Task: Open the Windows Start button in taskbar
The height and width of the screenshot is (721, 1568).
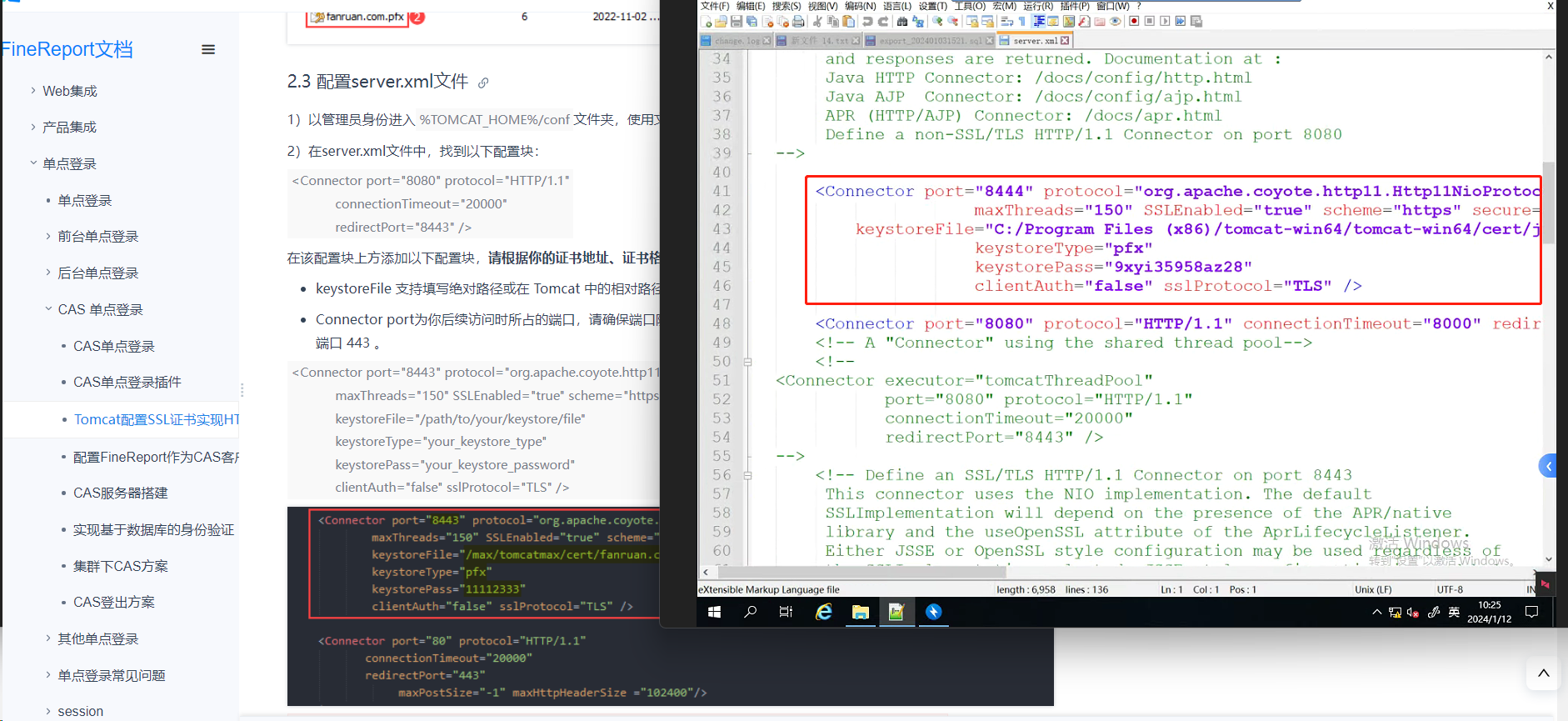Action: pos(714,612)
